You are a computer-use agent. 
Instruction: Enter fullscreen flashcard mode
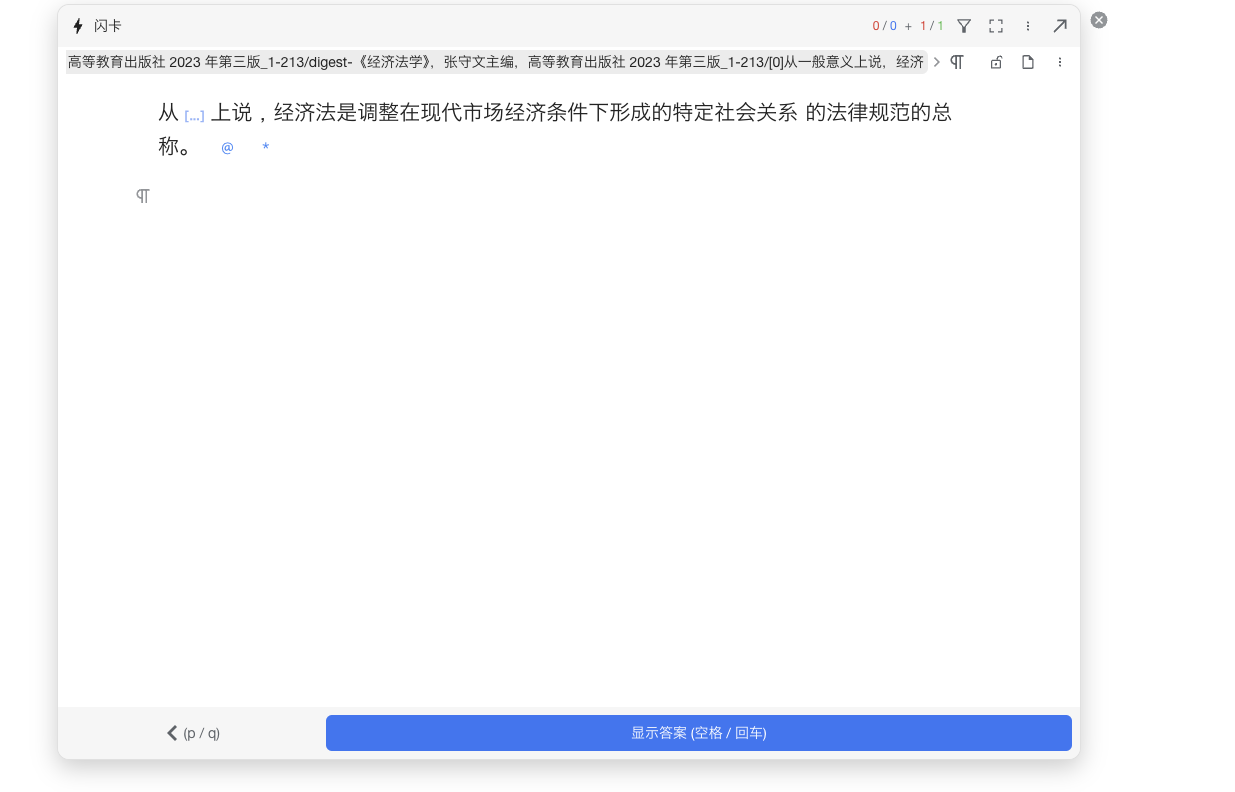[995, 25]
